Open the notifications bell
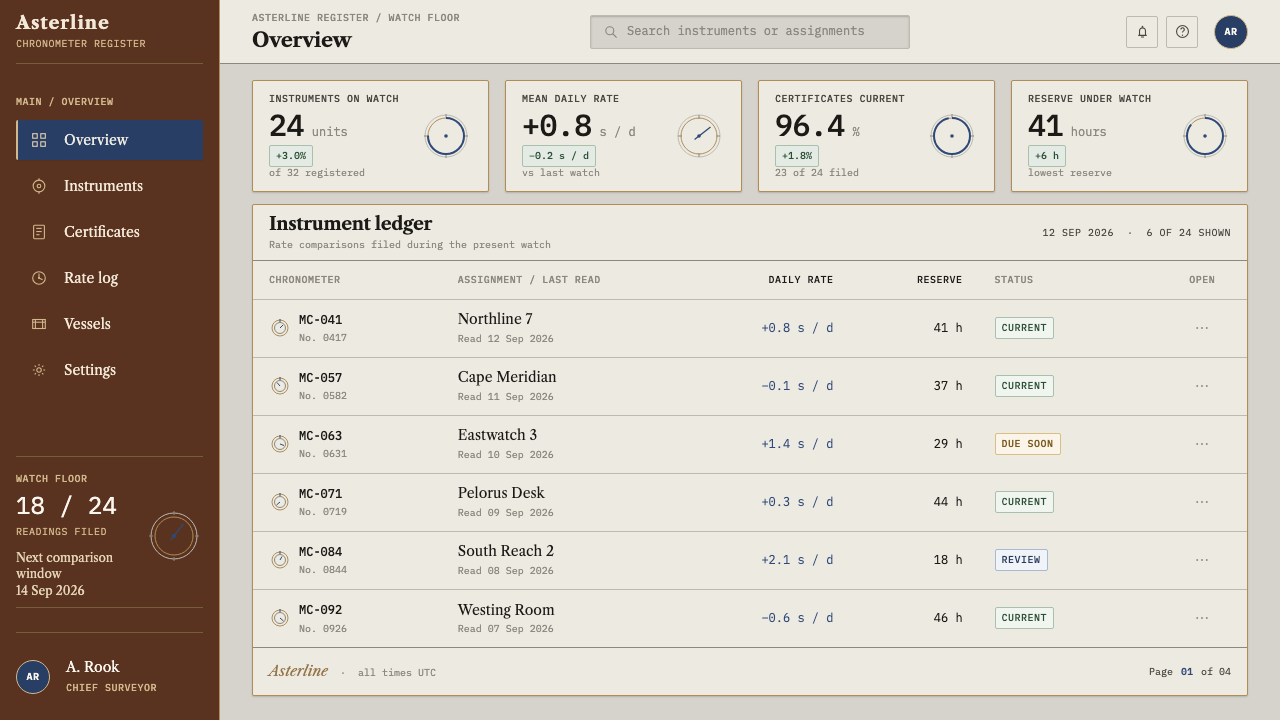This screenshot has width=1280, height=720. point(1142,32)
